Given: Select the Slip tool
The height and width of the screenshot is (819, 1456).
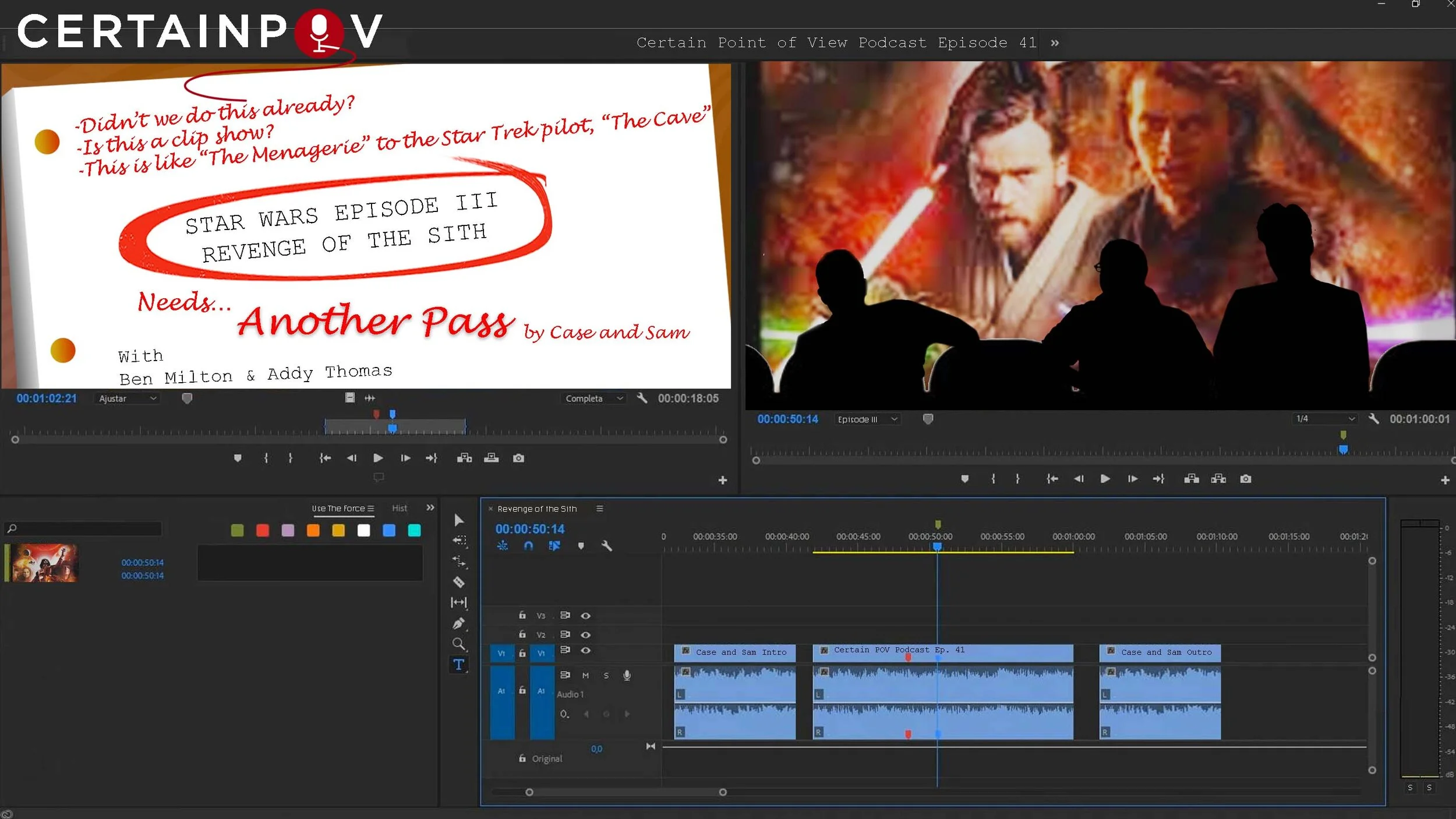Looking at the screenshot, I should tap(459, 602).
